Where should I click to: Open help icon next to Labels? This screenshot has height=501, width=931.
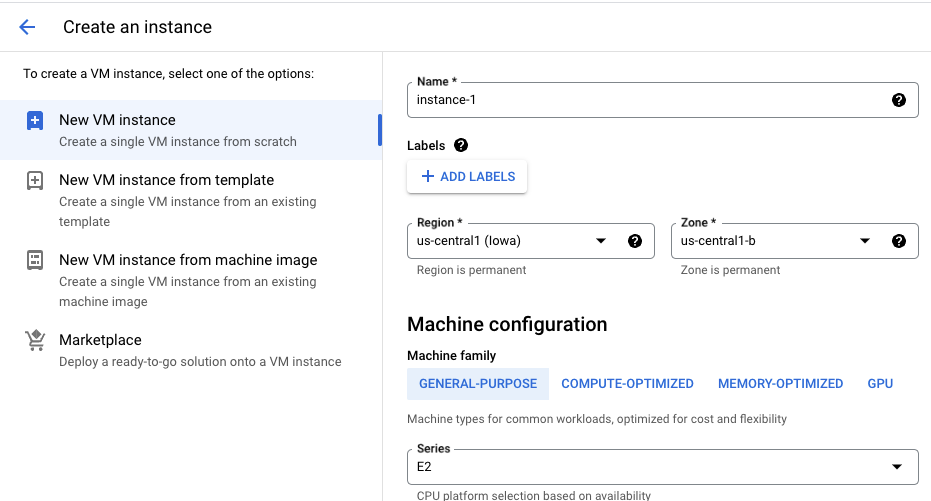pos(461,145)
